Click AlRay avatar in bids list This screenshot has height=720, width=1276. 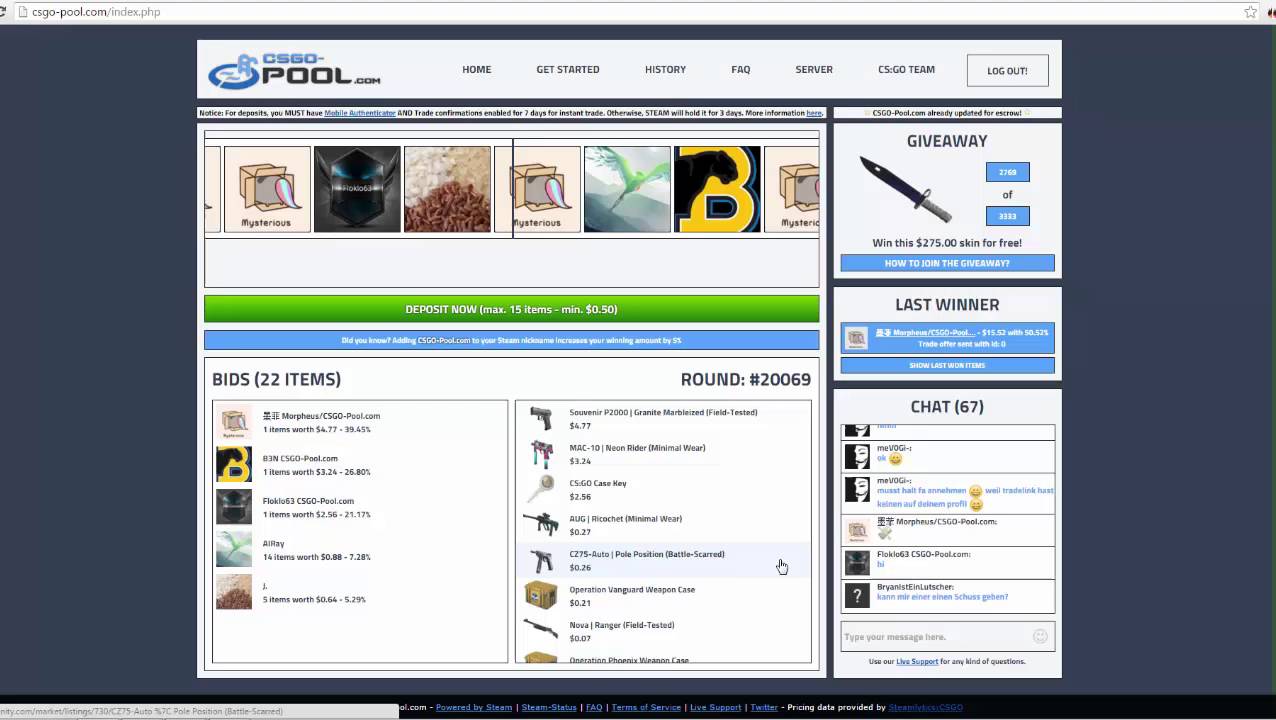(234, 549)
